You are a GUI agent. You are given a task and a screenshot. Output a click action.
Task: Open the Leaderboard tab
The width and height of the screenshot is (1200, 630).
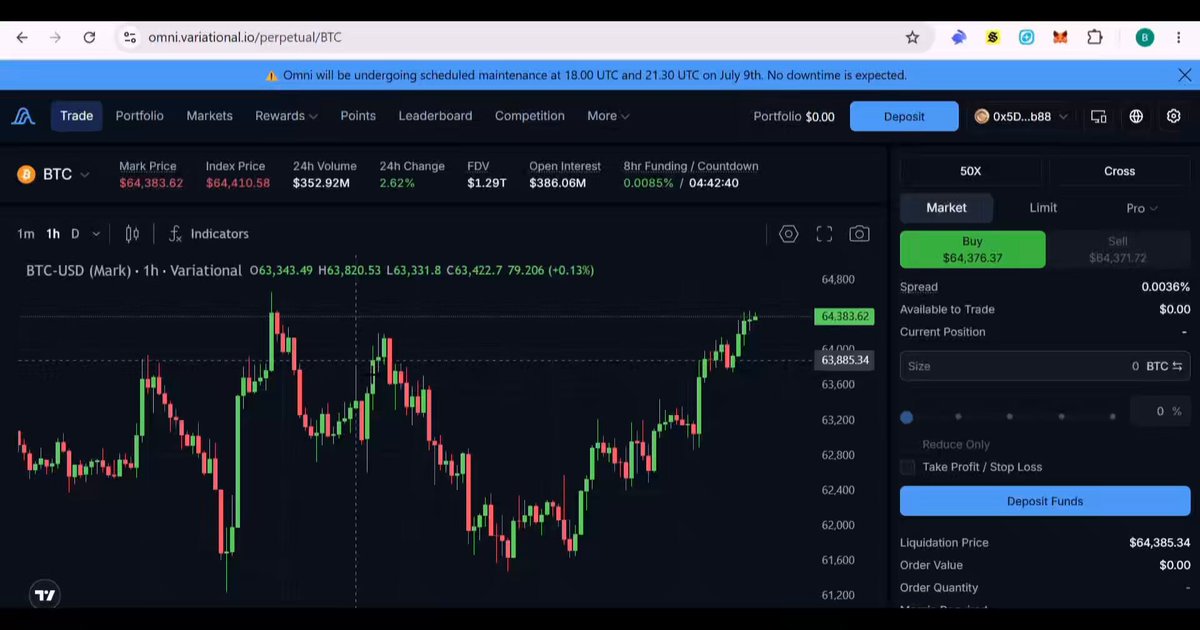click(435, 116)
